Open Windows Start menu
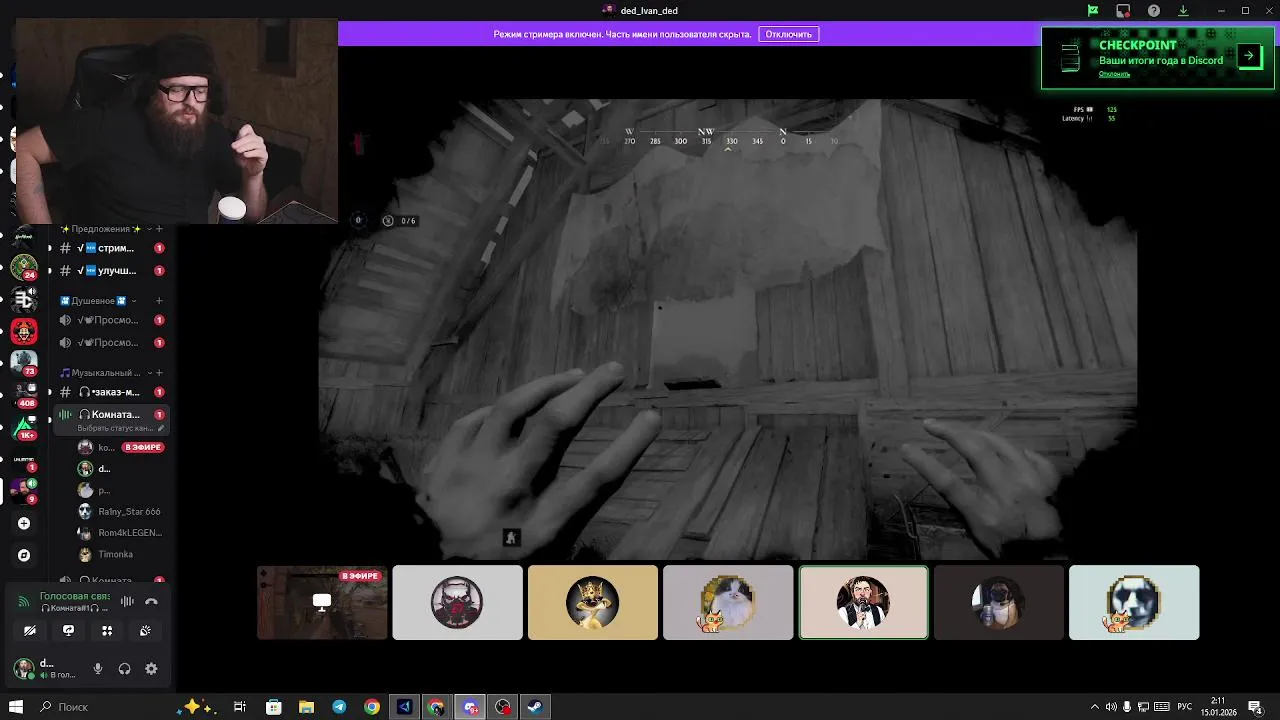This screenshot has height=720, width=1280. click(16, 707)
